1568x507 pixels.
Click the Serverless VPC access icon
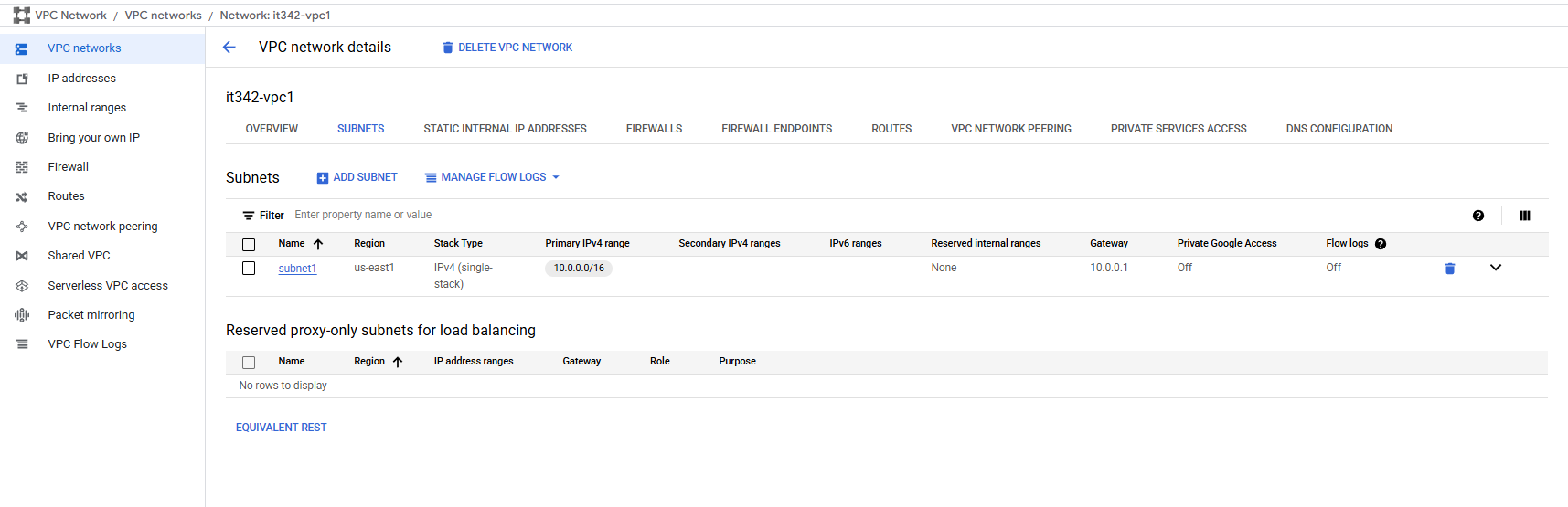[22, 286]
